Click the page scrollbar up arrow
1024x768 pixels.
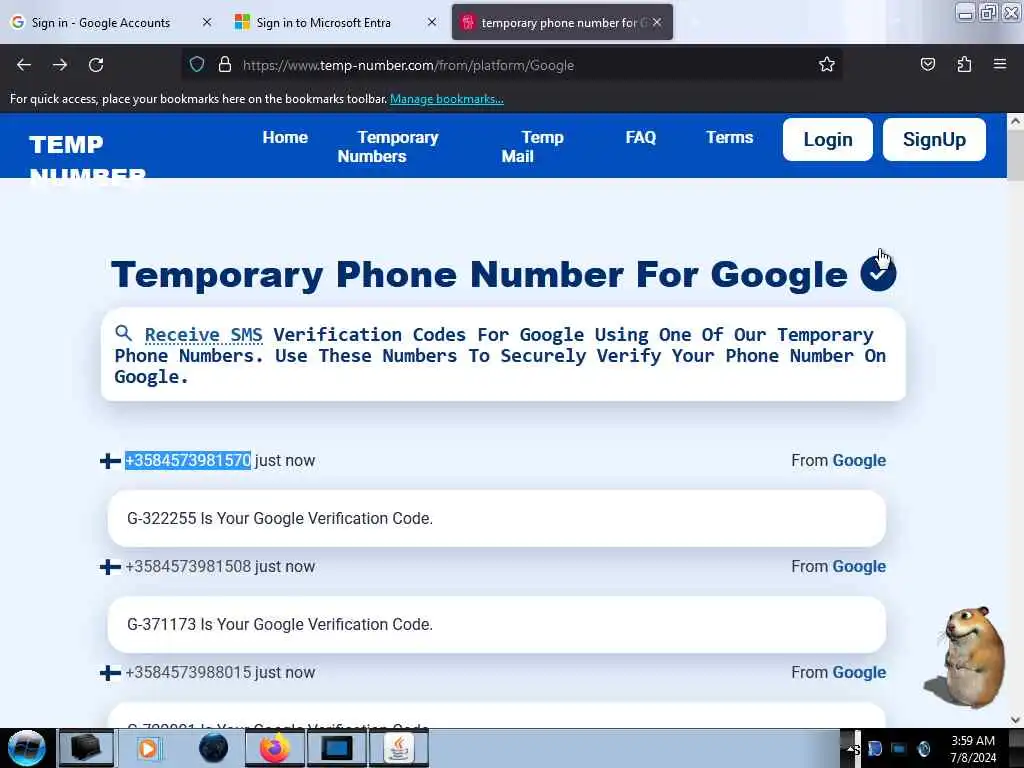(x=1015, y=121)
